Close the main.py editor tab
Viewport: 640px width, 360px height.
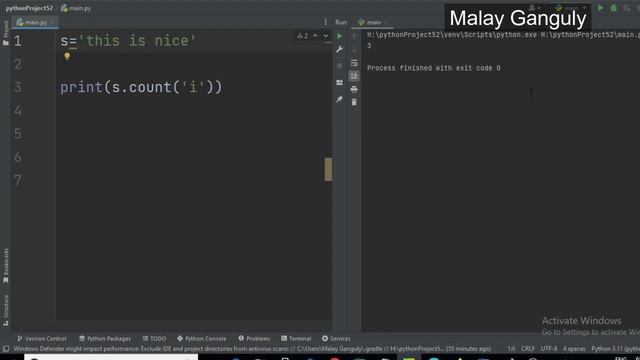point(53,22)
